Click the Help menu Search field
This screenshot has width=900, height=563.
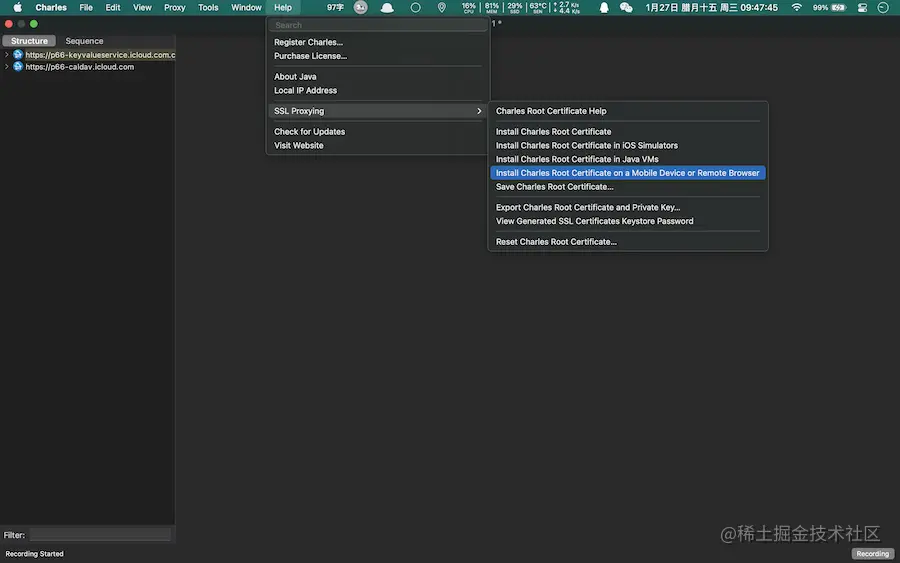tap(378, 25)
